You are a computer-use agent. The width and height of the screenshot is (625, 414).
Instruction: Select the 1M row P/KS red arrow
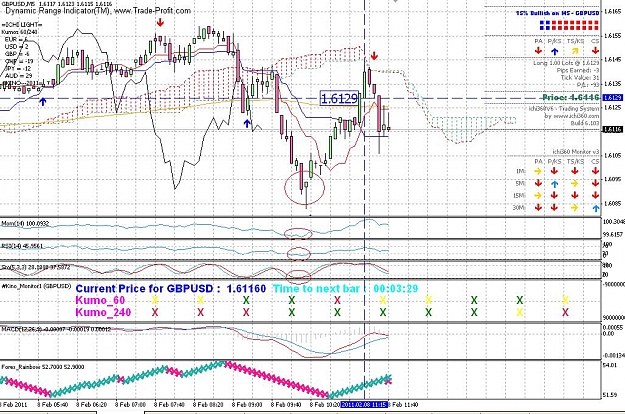click(554, 171)
